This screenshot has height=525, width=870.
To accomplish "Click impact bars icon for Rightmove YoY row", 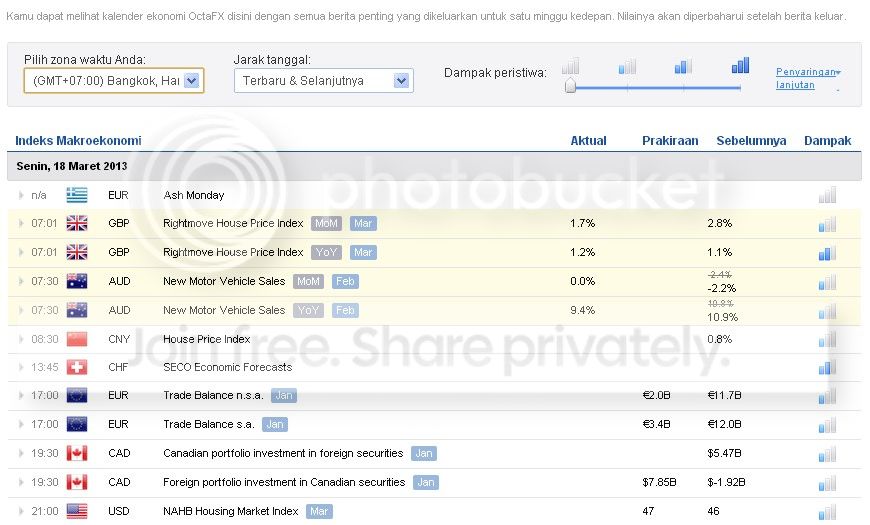I will point(827,253).
